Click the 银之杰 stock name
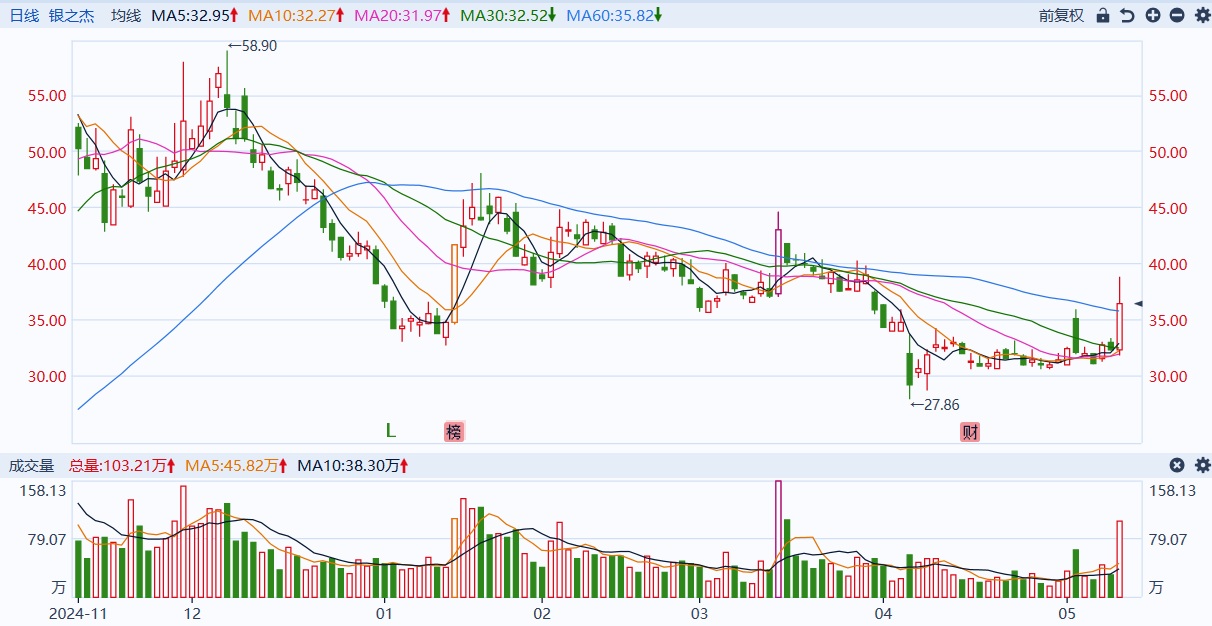 [71, 15]
